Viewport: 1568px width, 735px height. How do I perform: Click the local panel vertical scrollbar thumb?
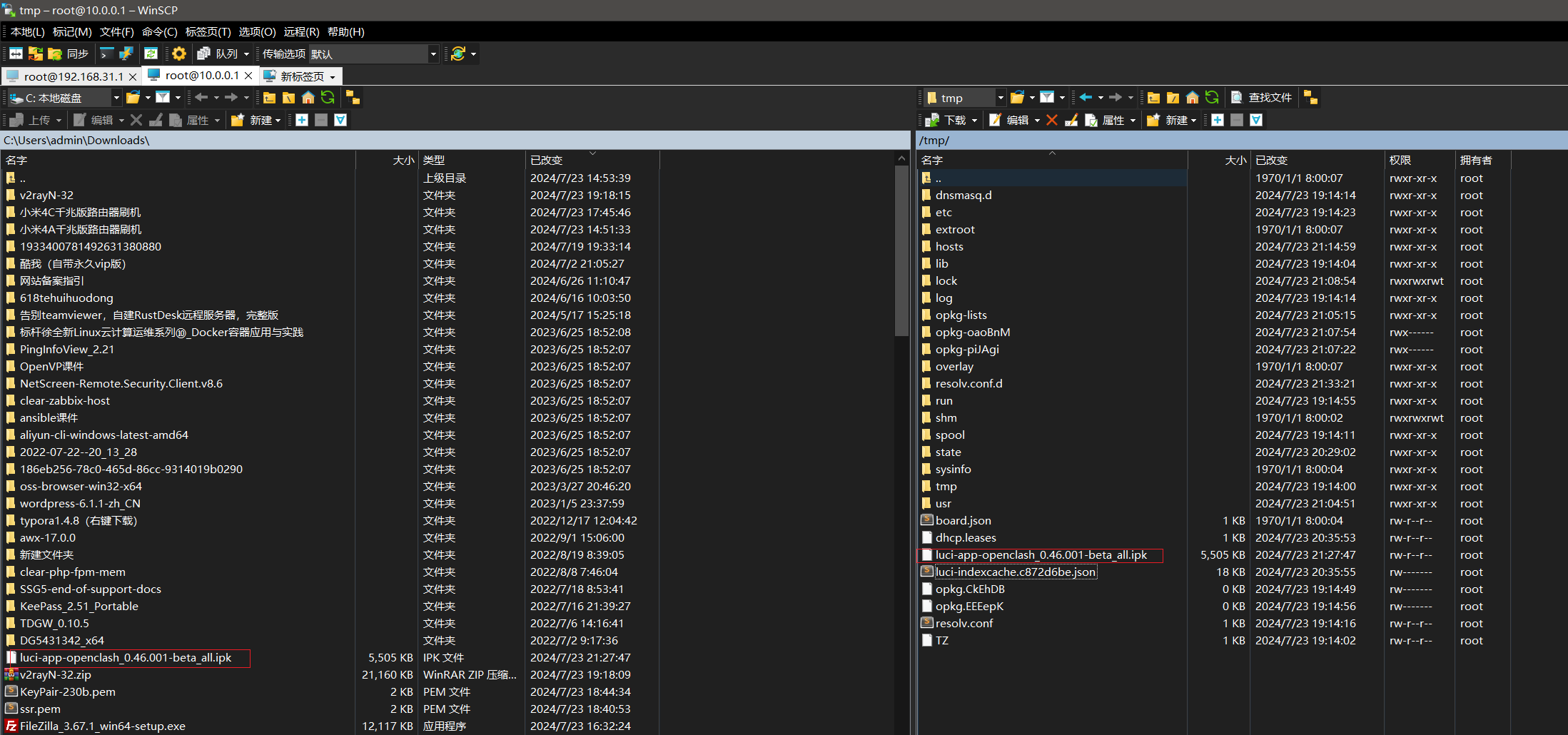click(901, 250)
